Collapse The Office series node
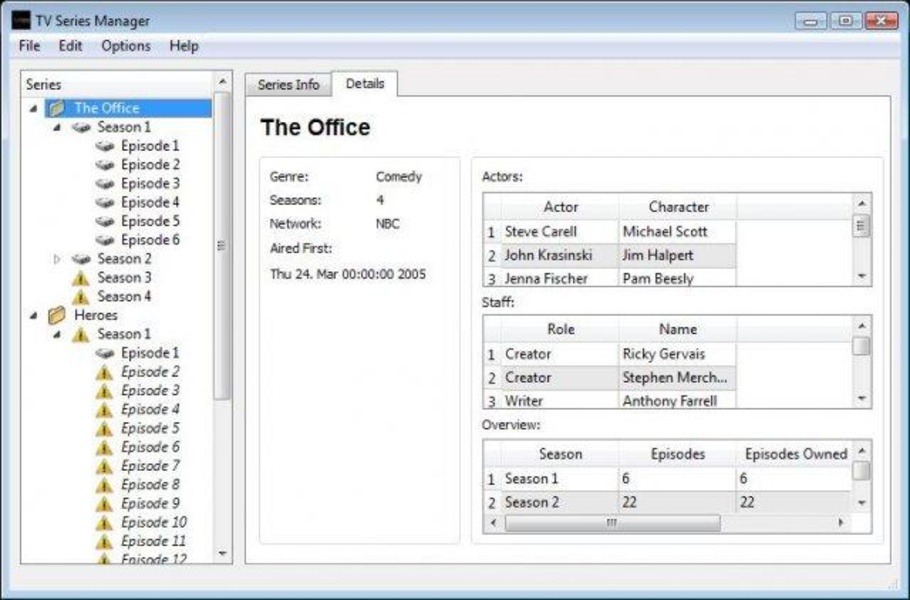 [x=35, y=108]
